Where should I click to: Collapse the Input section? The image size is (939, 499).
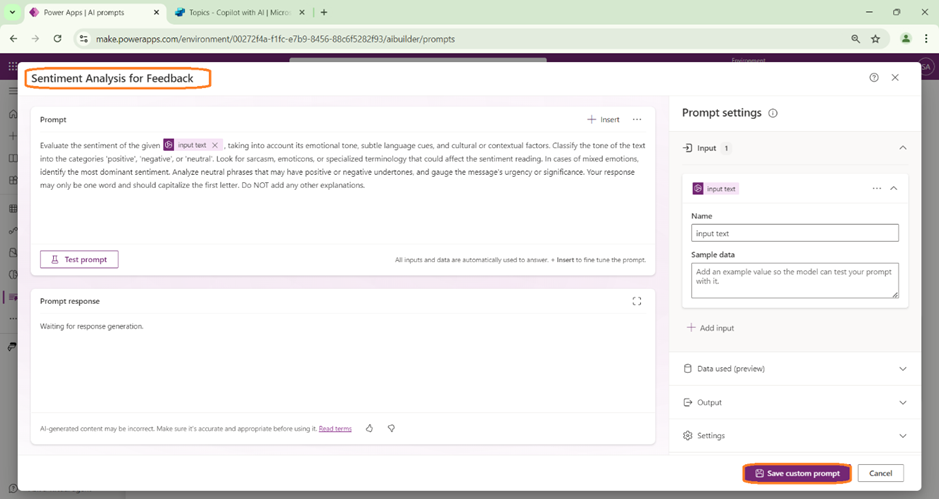tap(902, 148)
